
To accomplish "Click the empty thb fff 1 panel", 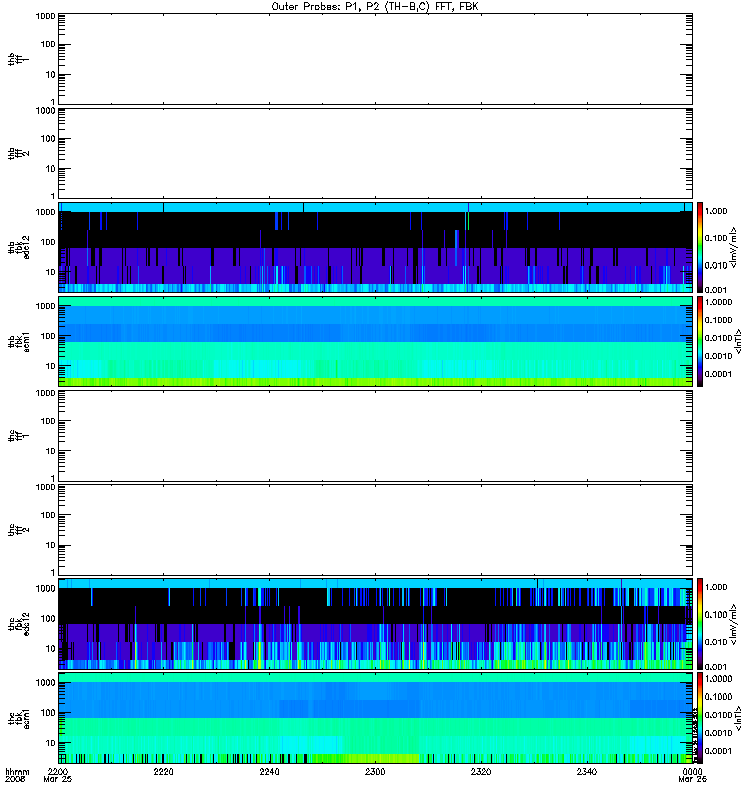I will coord(376,59).
